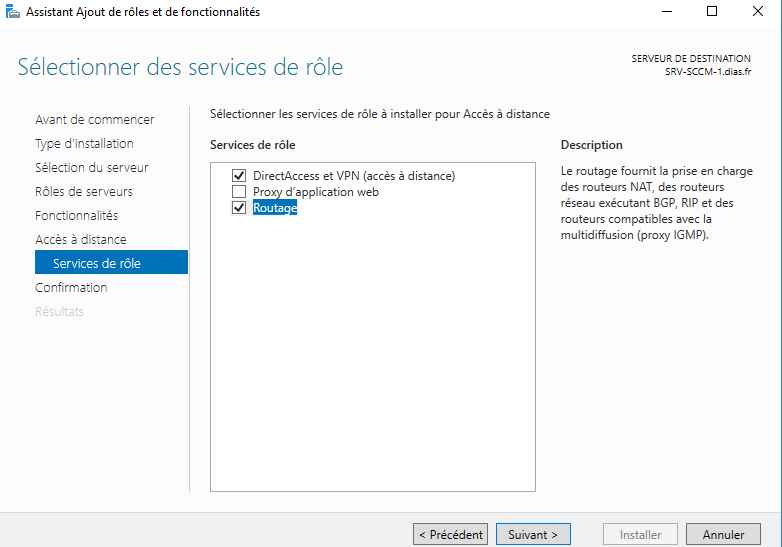The width and height of the screenshot is (782, 547).
Task: Select the Routage role service label
Action: click(x=275, y=208)
